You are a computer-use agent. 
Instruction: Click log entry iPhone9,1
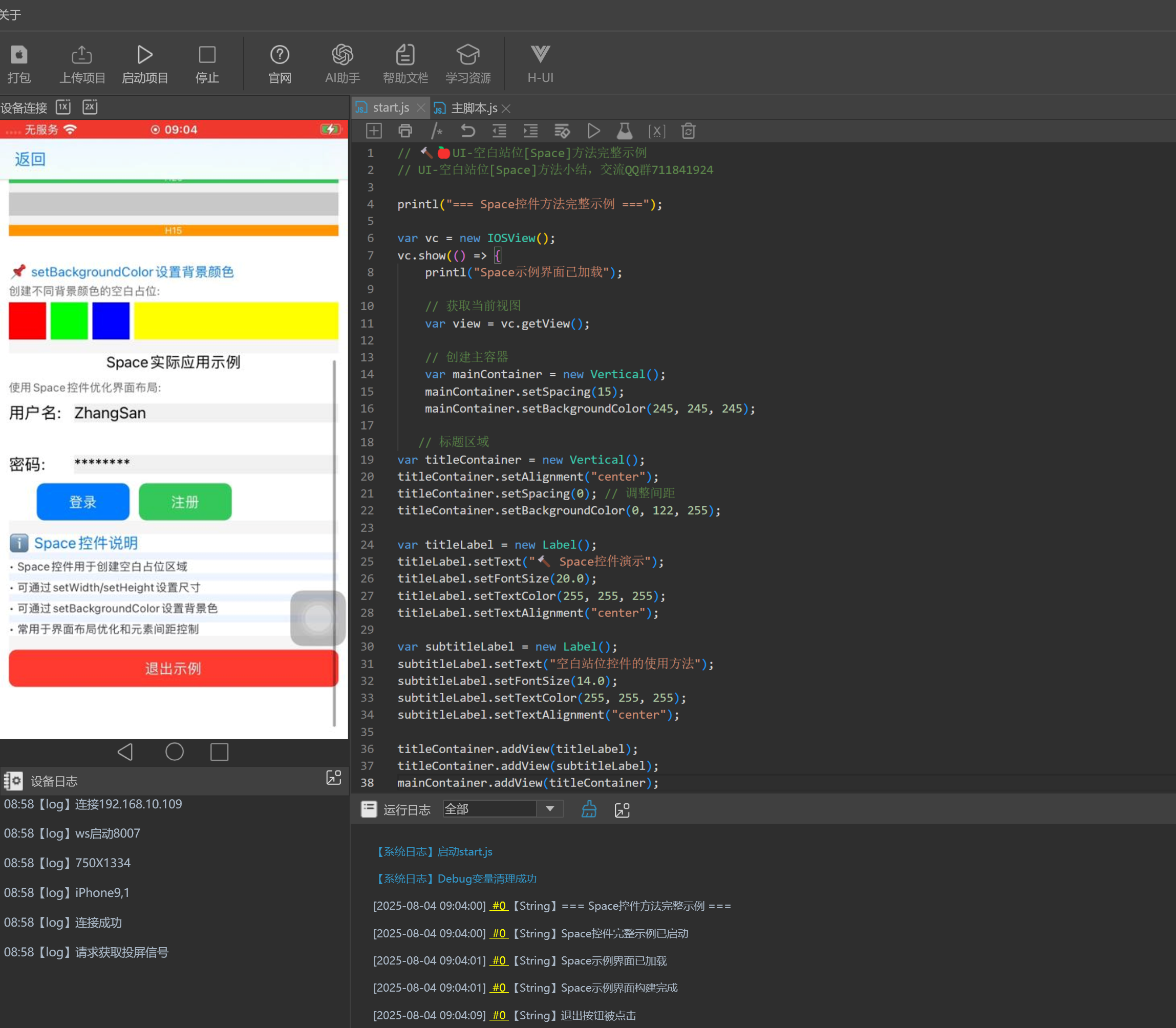(67, 892)
